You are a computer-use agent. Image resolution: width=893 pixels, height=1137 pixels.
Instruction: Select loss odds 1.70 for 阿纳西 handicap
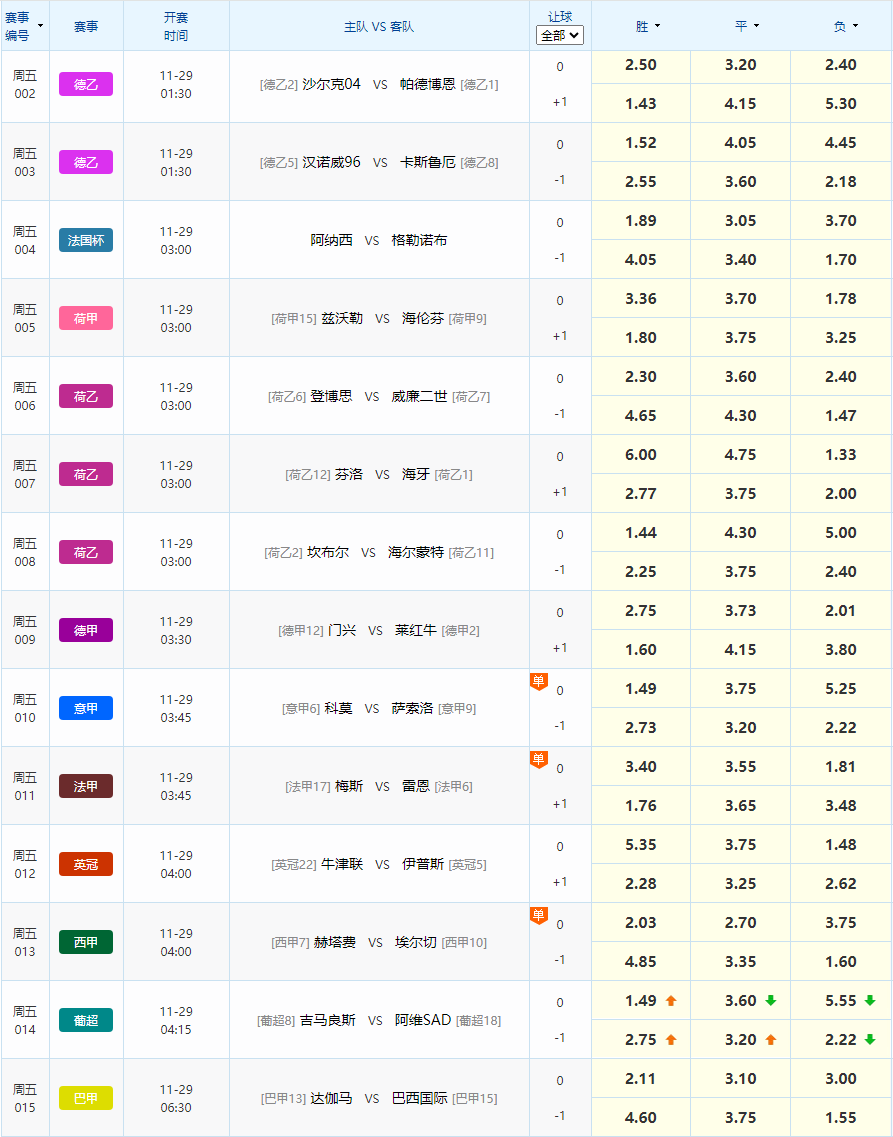[841, 260]
